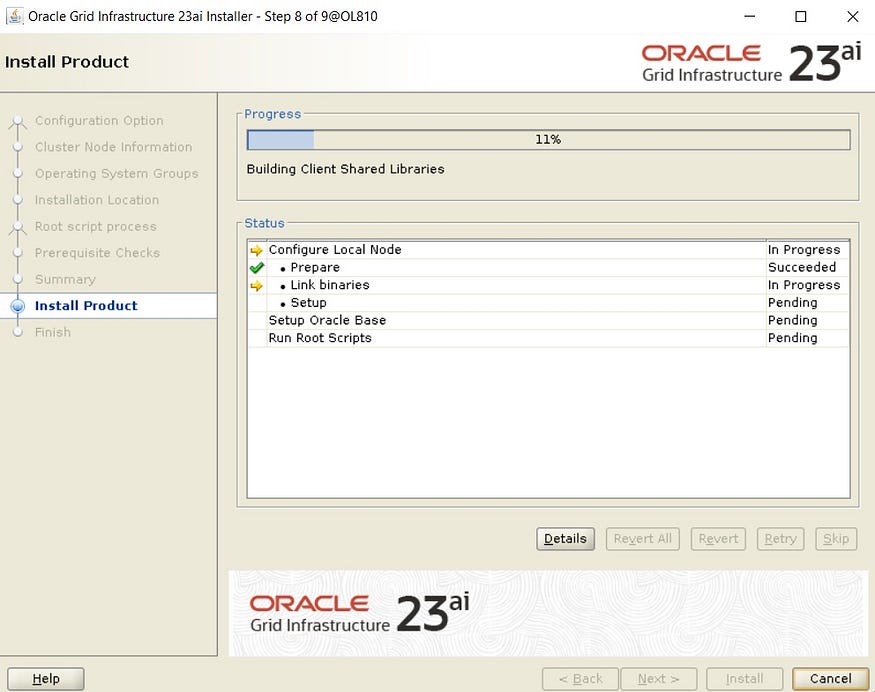Click the Install button
875x692 pixels.
tap(744, 679)
